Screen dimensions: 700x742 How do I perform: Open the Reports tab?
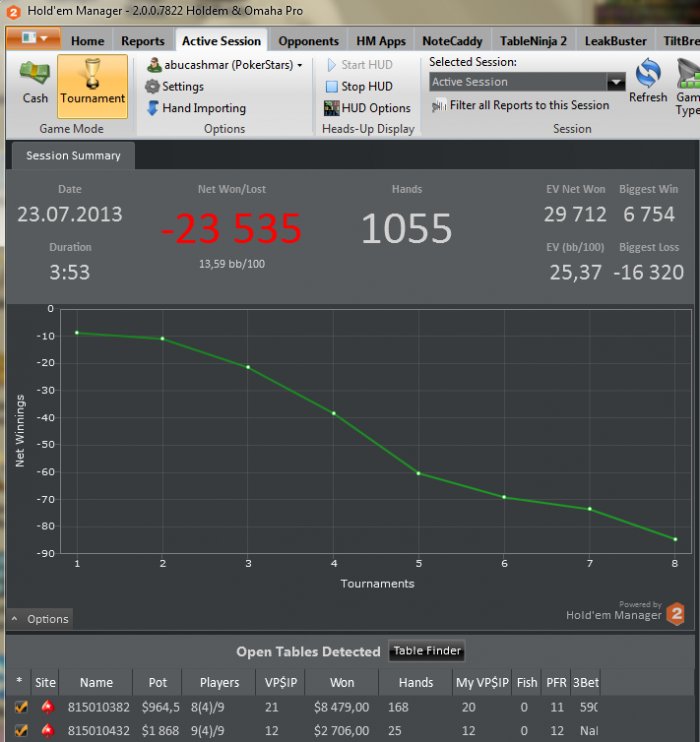click(x=142, y=41)
